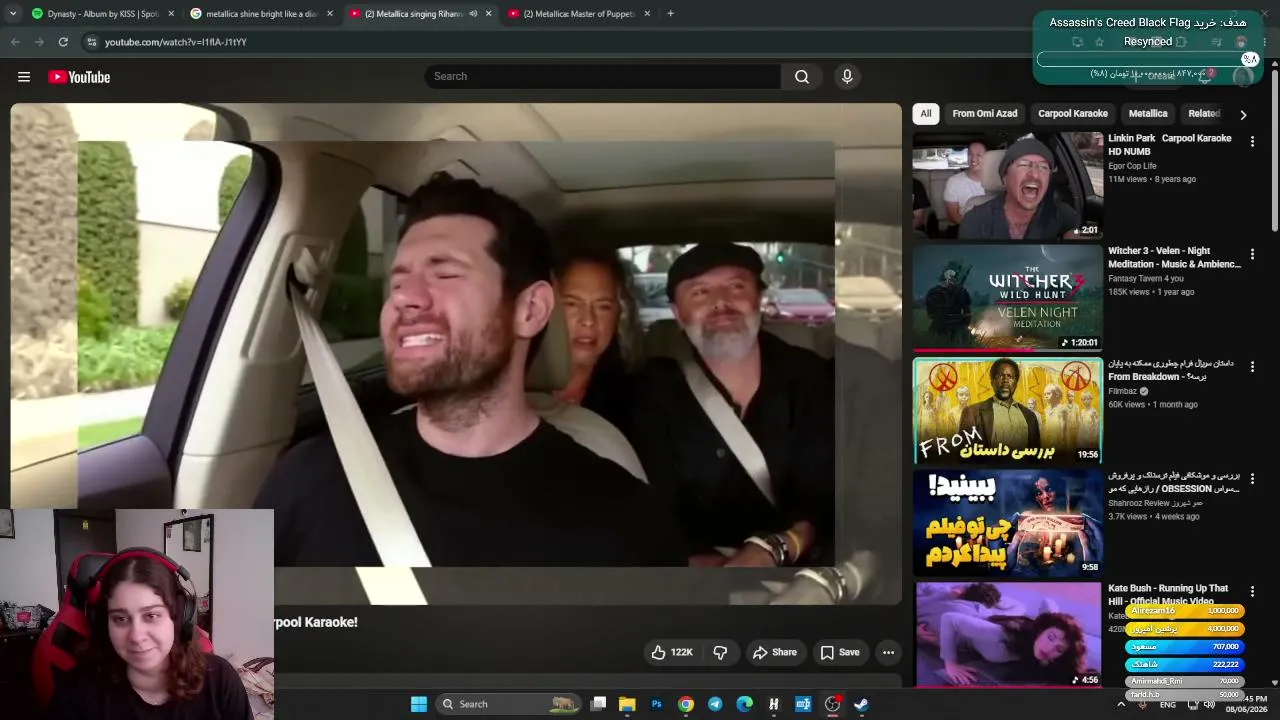1280x720 pixels.
Task: Open more actions menu beside Save
Action: pyautogui.click(x=888, y=652)
